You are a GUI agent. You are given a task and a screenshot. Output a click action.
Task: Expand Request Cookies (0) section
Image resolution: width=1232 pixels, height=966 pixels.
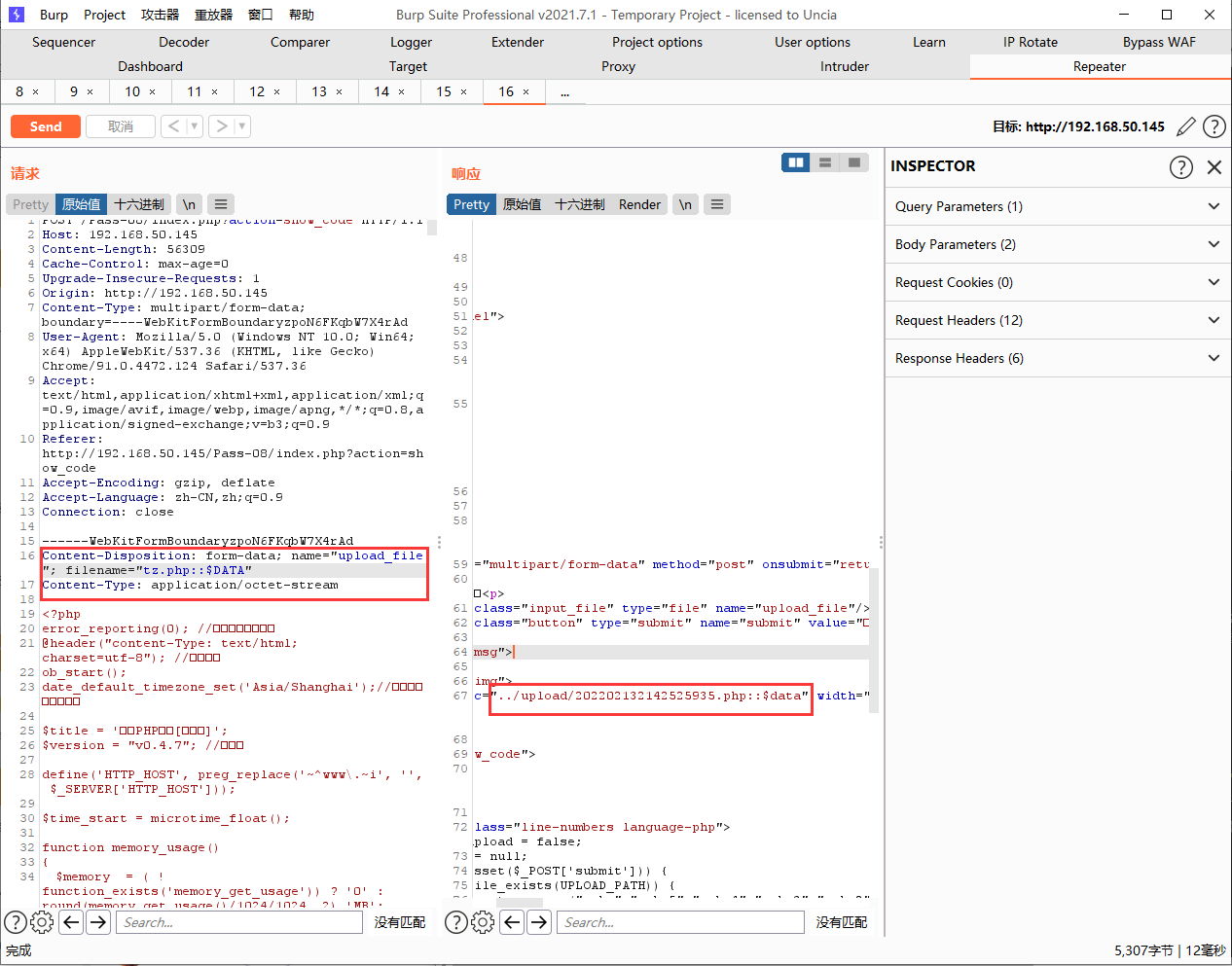tap(1058, 282)
